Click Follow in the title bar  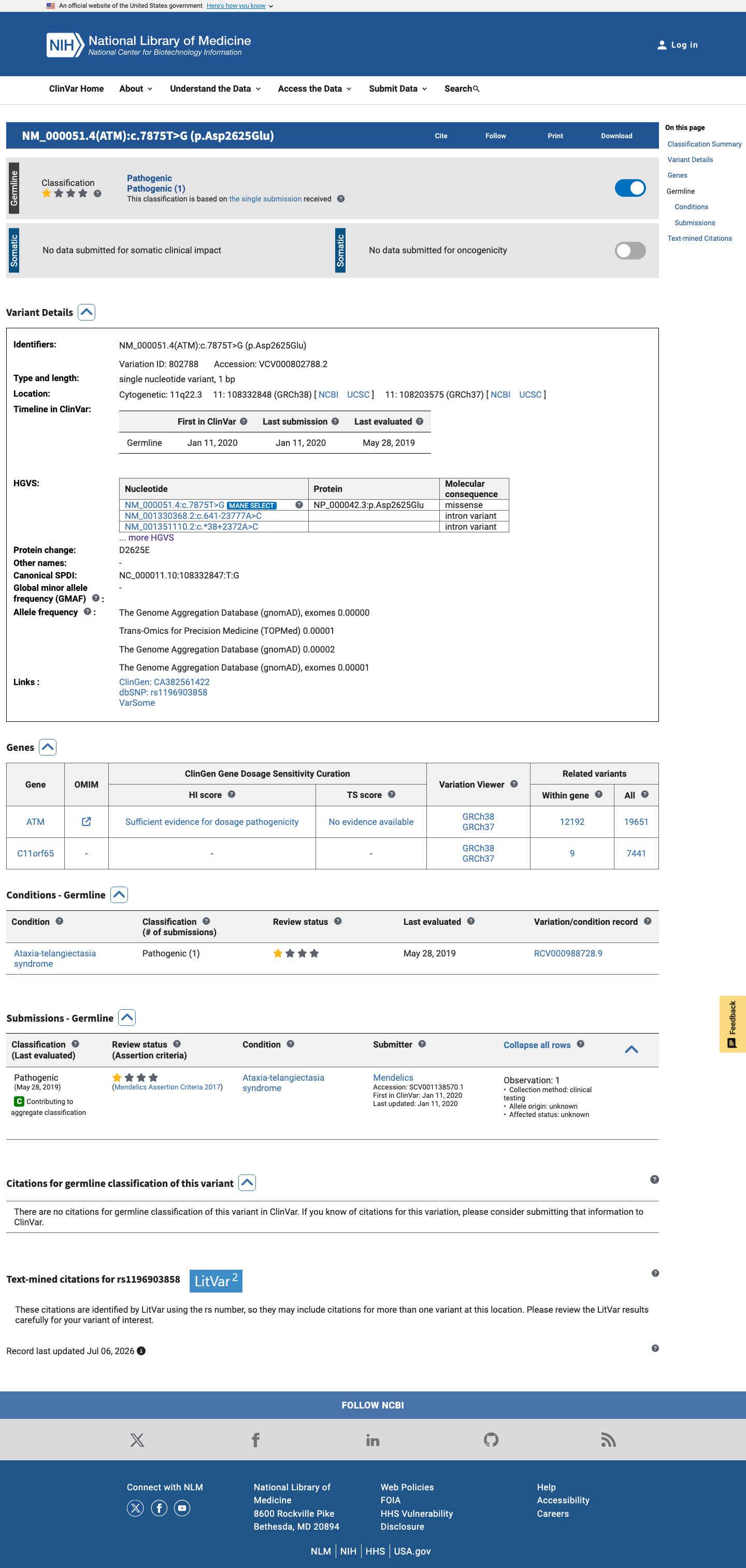point(496,136)
